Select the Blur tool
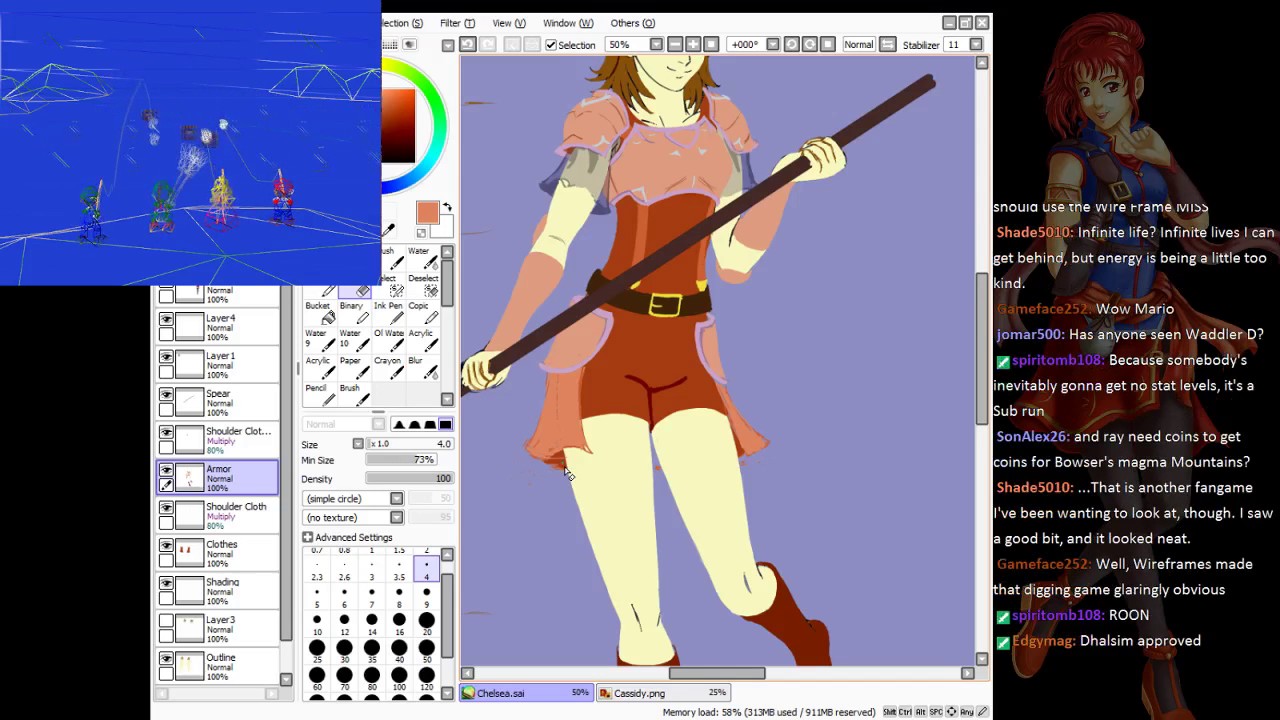 pos(422,367)
